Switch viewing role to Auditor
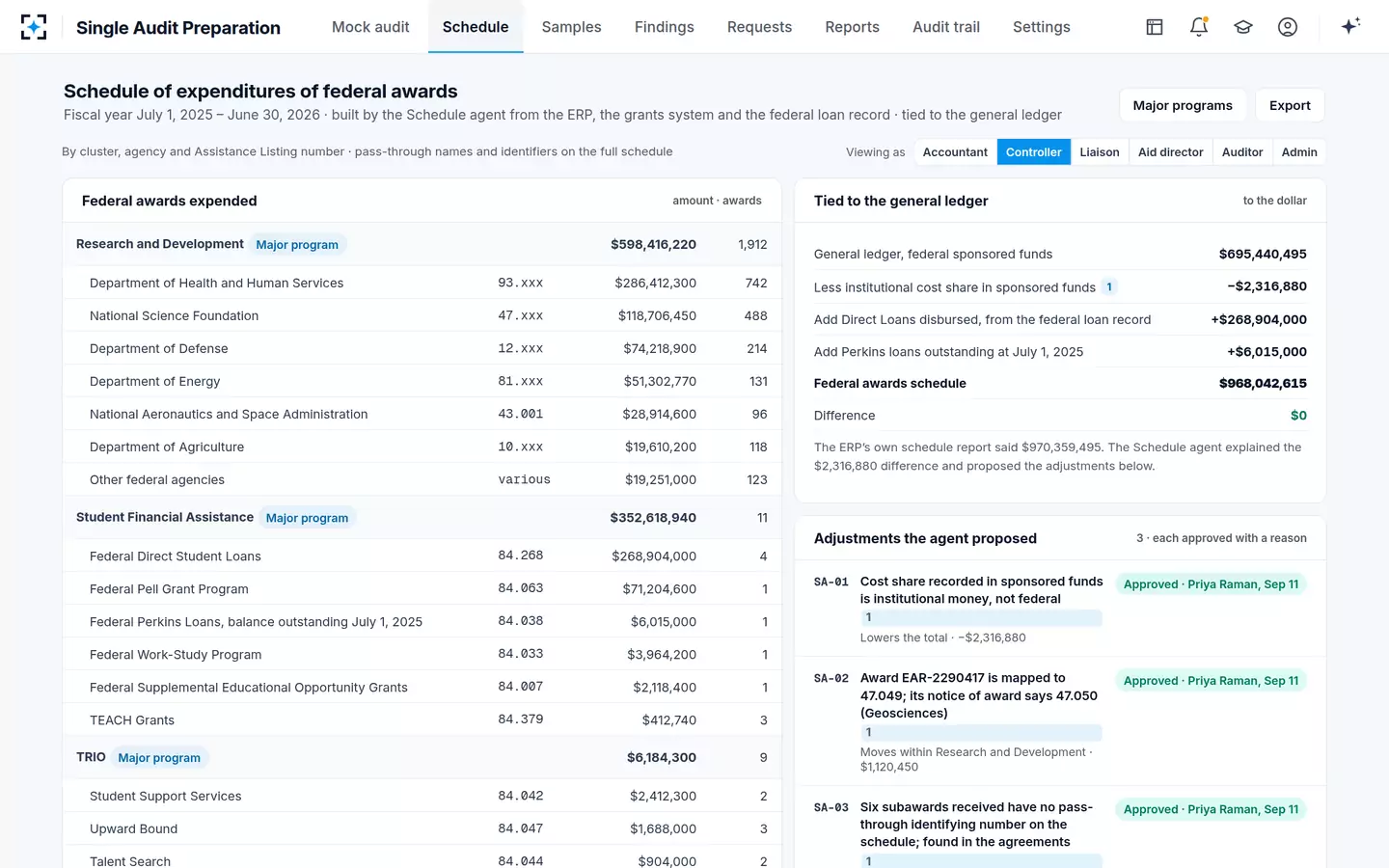This screenshot has width=1389, height=868. pyautogui.click(x=1242, y=152)
